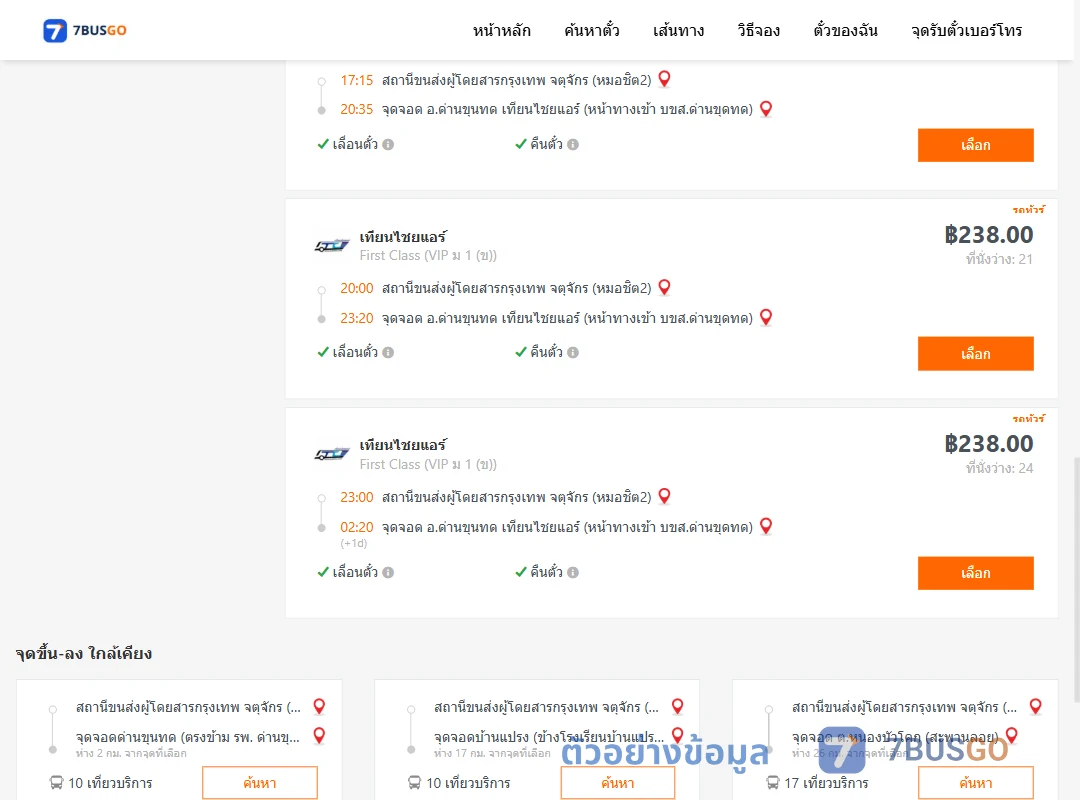The width and height of the screenshot is (1080, 800).
Task: Click the 20:00 departure time
Action: pyautogui.click(x=357, y=288)
